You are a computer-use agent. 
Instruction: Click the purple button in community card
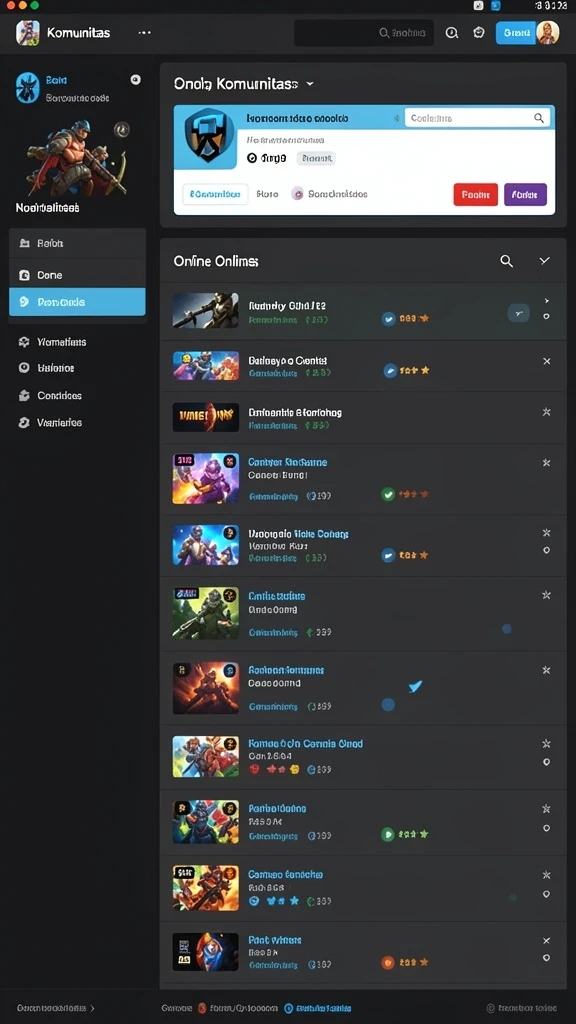coord(525,195)
